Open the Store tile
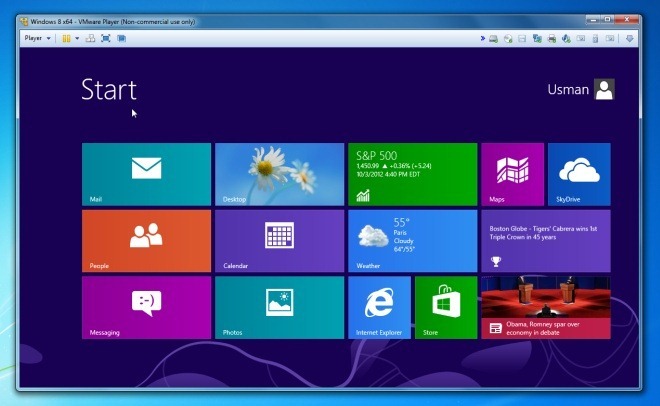 (446, 308)
